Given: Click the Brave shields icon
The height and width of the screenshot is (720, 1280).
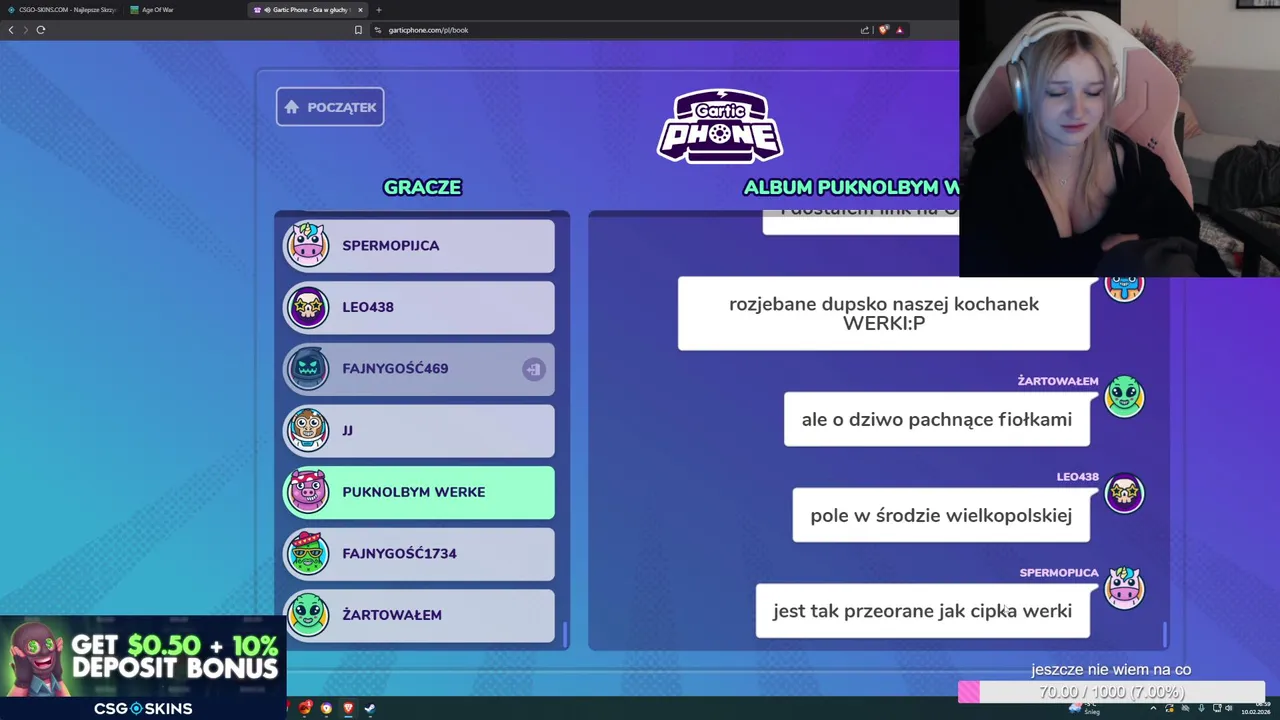Looking at the screenshot, I should coord(884,30).
